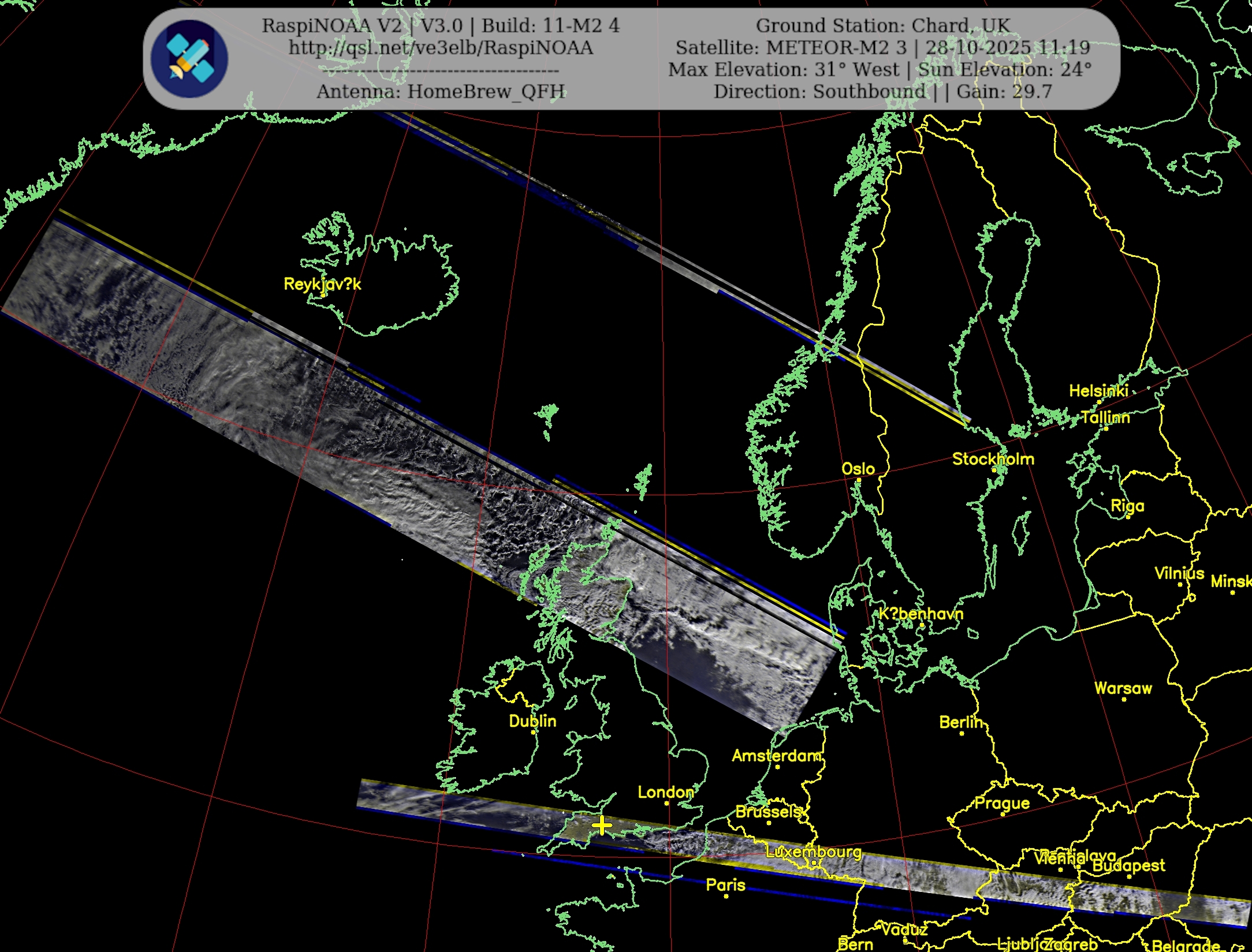Click the Oslo city label
Screen dimensions: 1252x952
(858, 469)
